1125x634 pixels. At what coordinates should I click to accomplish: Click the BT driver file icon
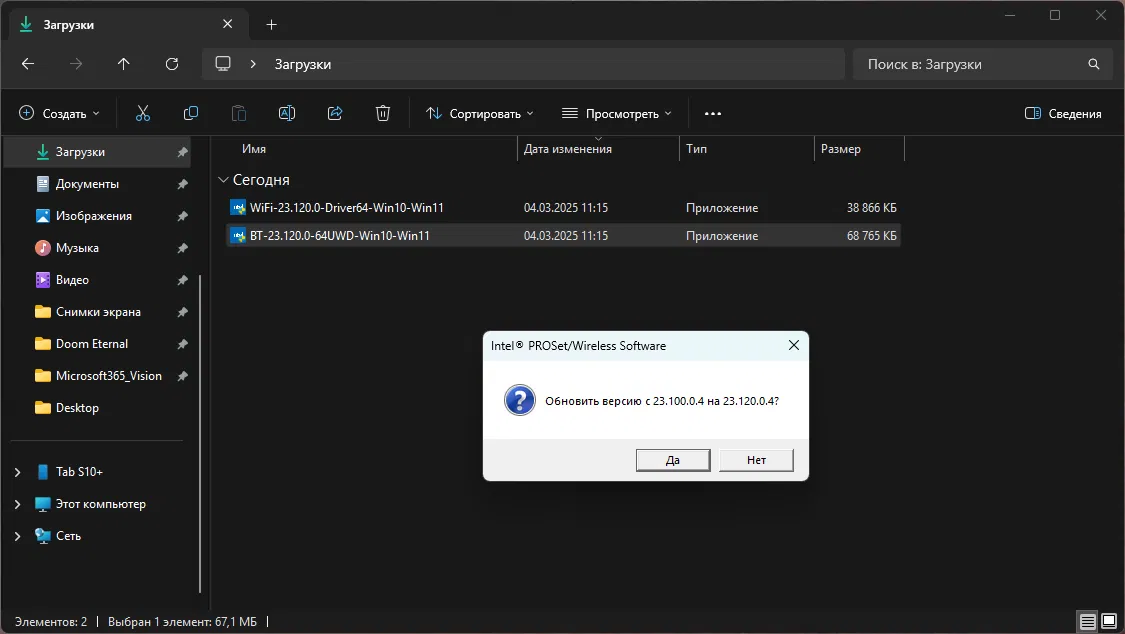pyautogui.click(x=237, y=235)
